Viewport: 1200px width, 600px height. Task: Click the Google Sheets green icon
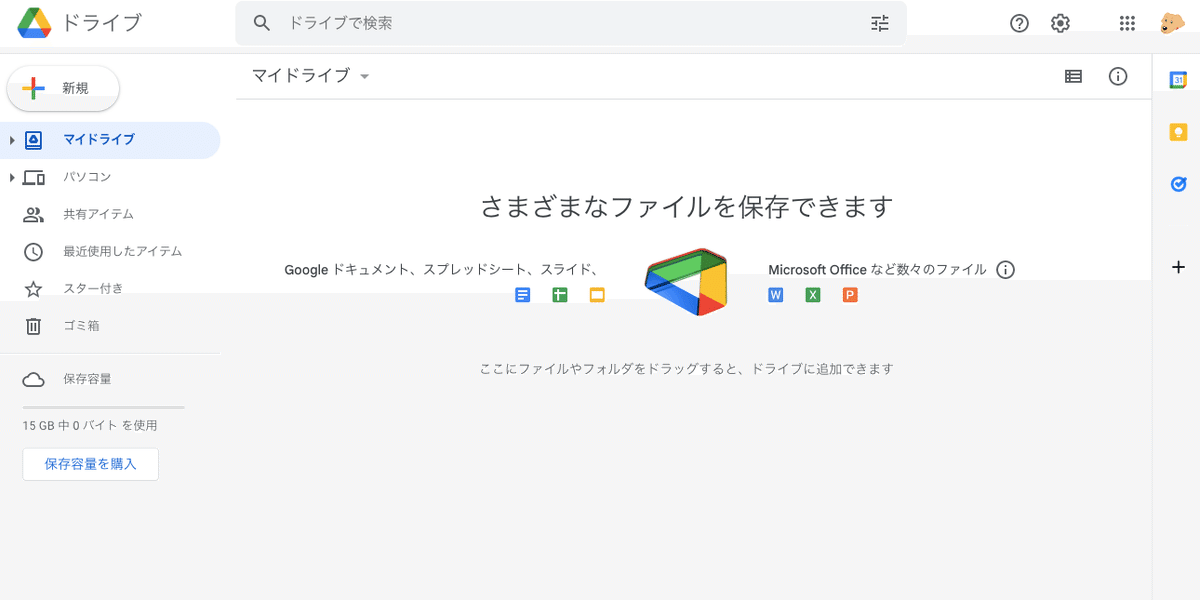560,295
